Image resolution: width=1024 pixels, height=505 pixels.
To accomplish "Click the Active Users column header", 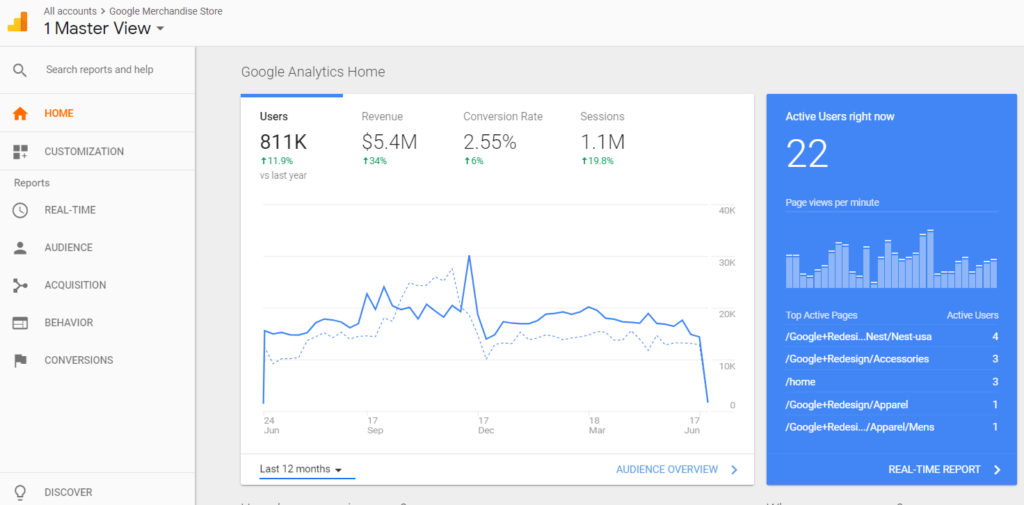I will (972, 315).
